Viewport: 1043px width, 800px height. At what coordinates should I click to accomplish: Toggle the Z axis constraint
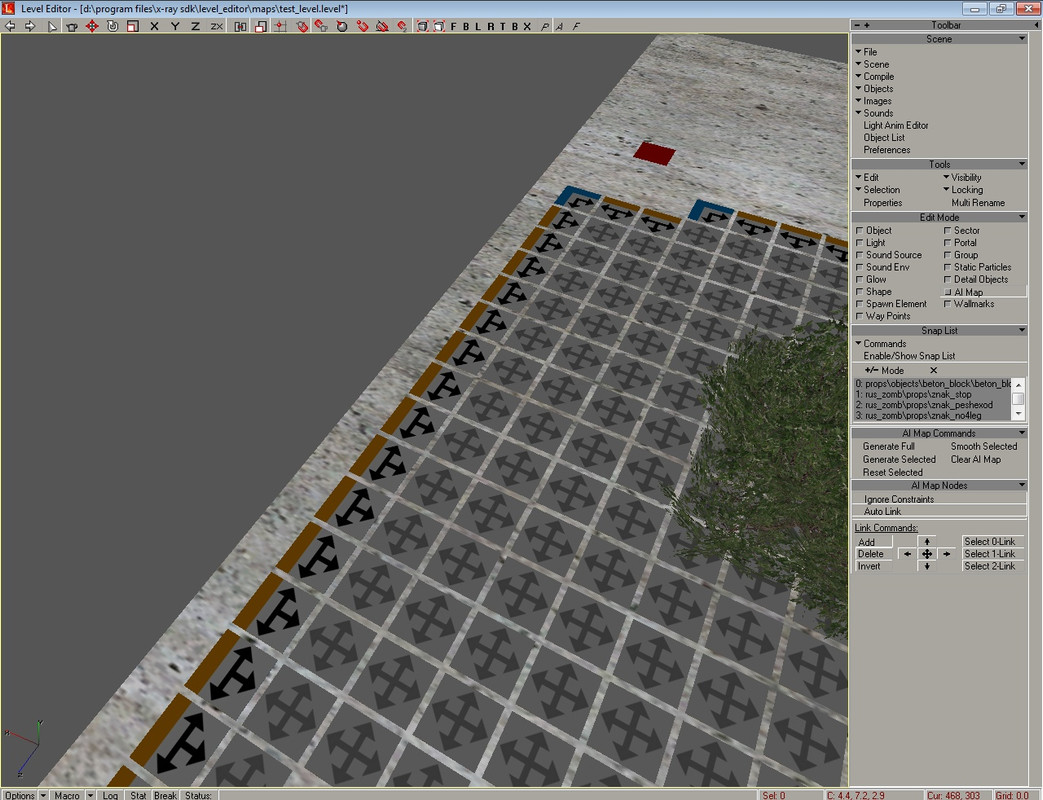[x=196, y=26]
